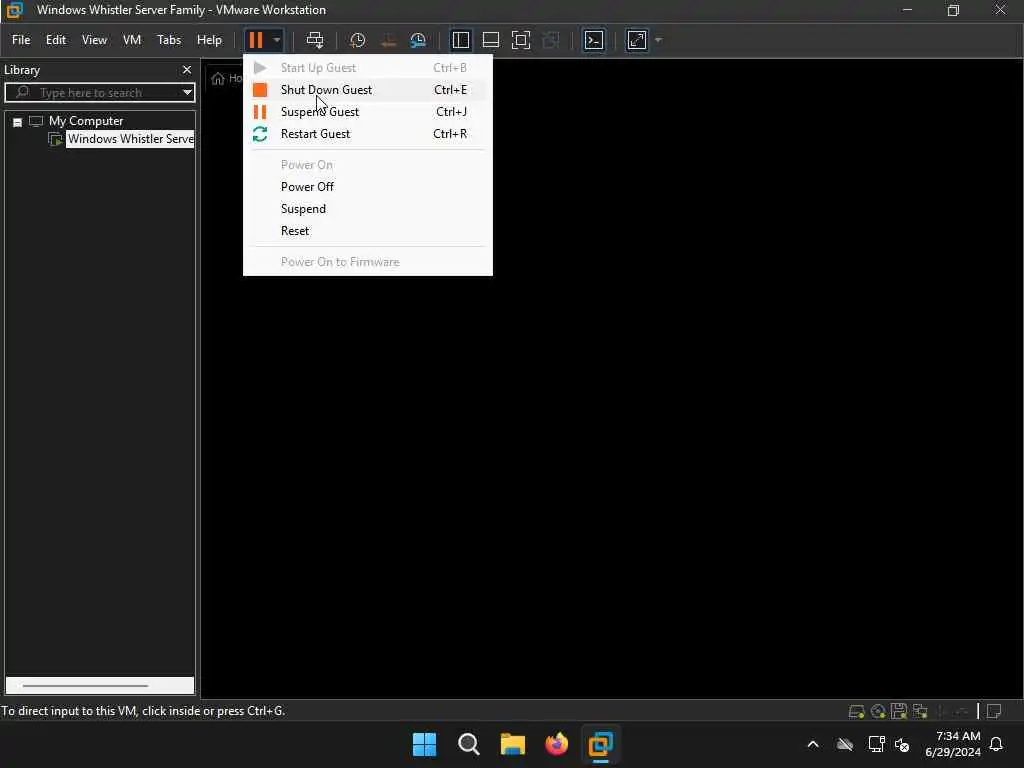
Task: Open the Snapshot Manager icon
Action: 418,40
